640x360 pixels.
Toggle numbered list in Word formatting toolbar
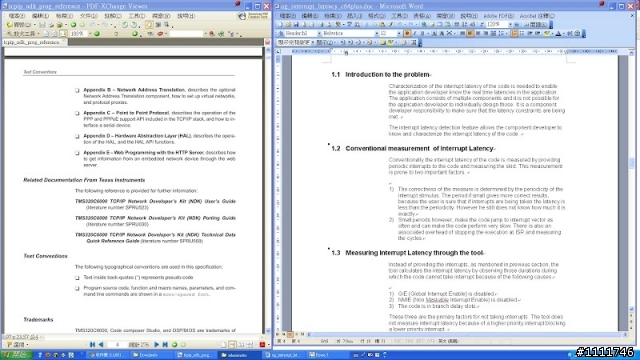pos(514,33)
